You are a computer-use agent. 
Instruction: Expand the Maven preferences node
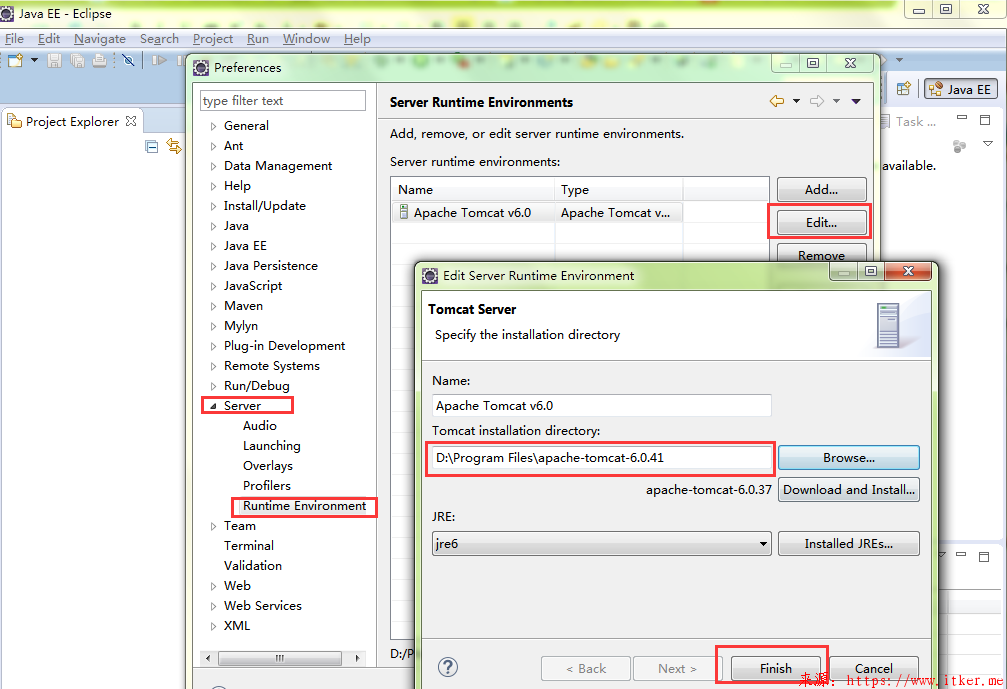[x=213, y=306]
